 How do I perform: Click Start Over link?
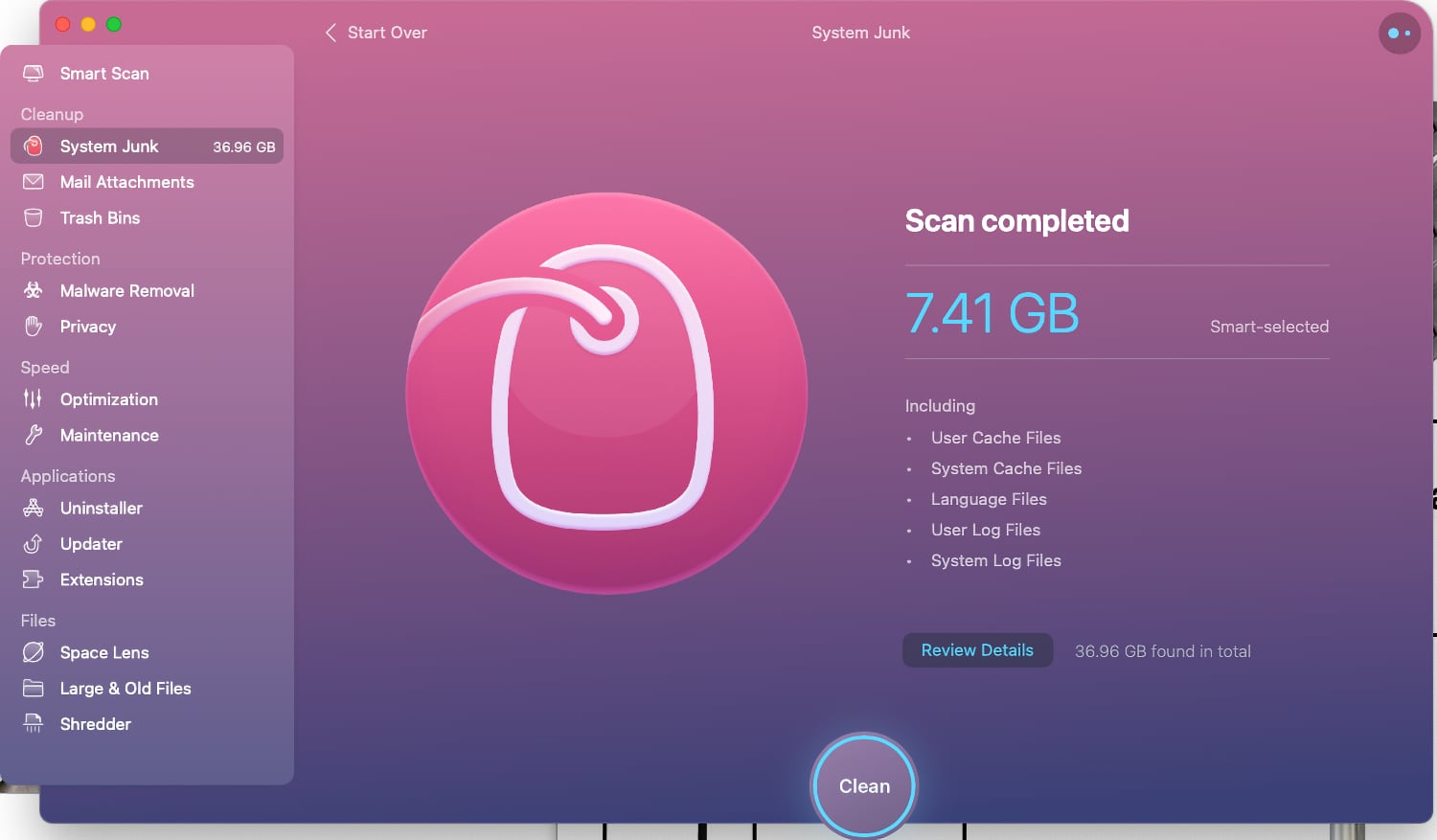[x=387, y=33]
